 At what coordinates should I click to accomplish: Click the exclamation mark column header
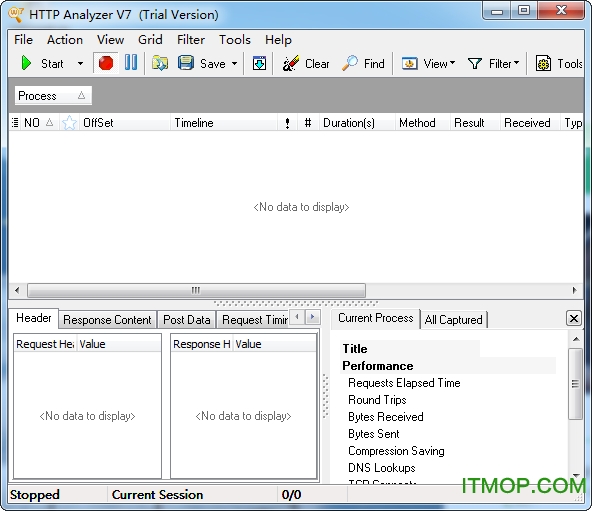click(x=287, y=123)
